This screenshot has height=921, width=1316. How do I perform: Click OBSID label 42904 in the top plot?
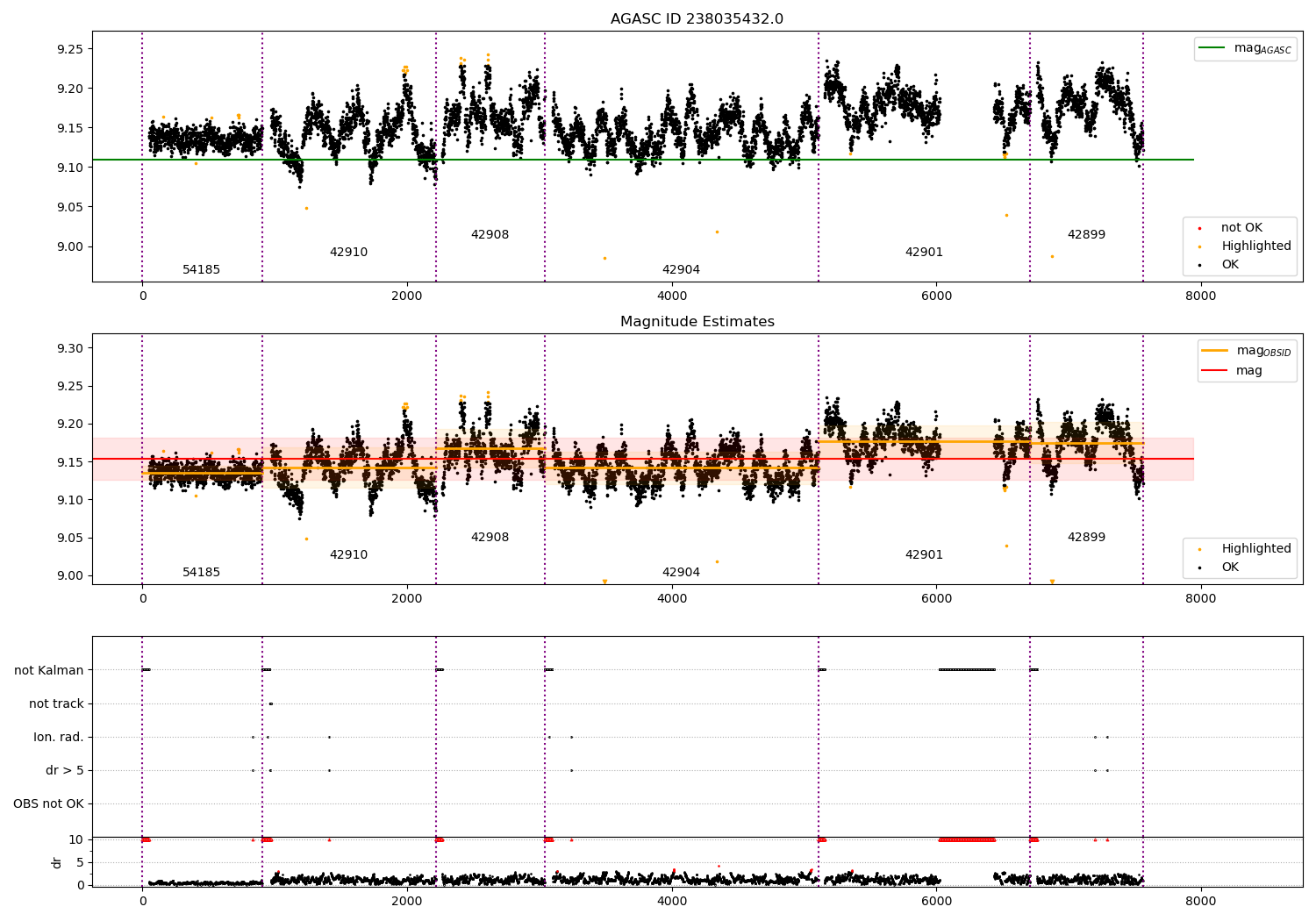coord(681,270)
